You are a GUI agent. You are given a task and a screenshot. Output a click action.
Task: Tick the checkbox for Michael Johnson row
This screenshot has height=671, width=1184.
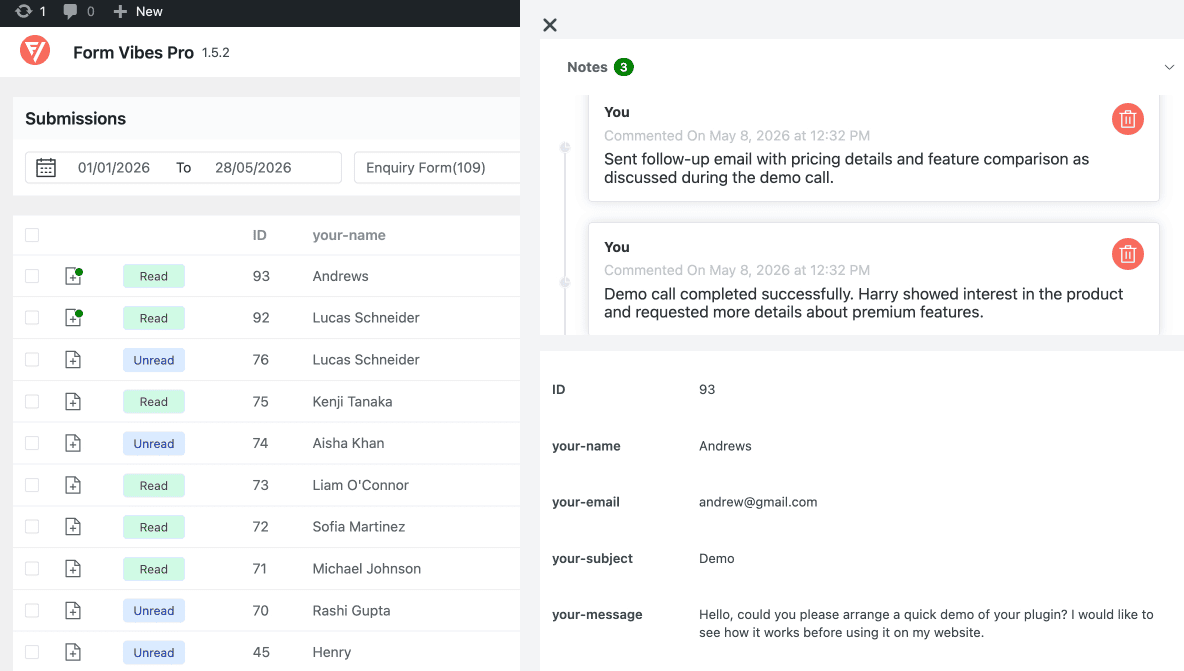pos(32,568)
